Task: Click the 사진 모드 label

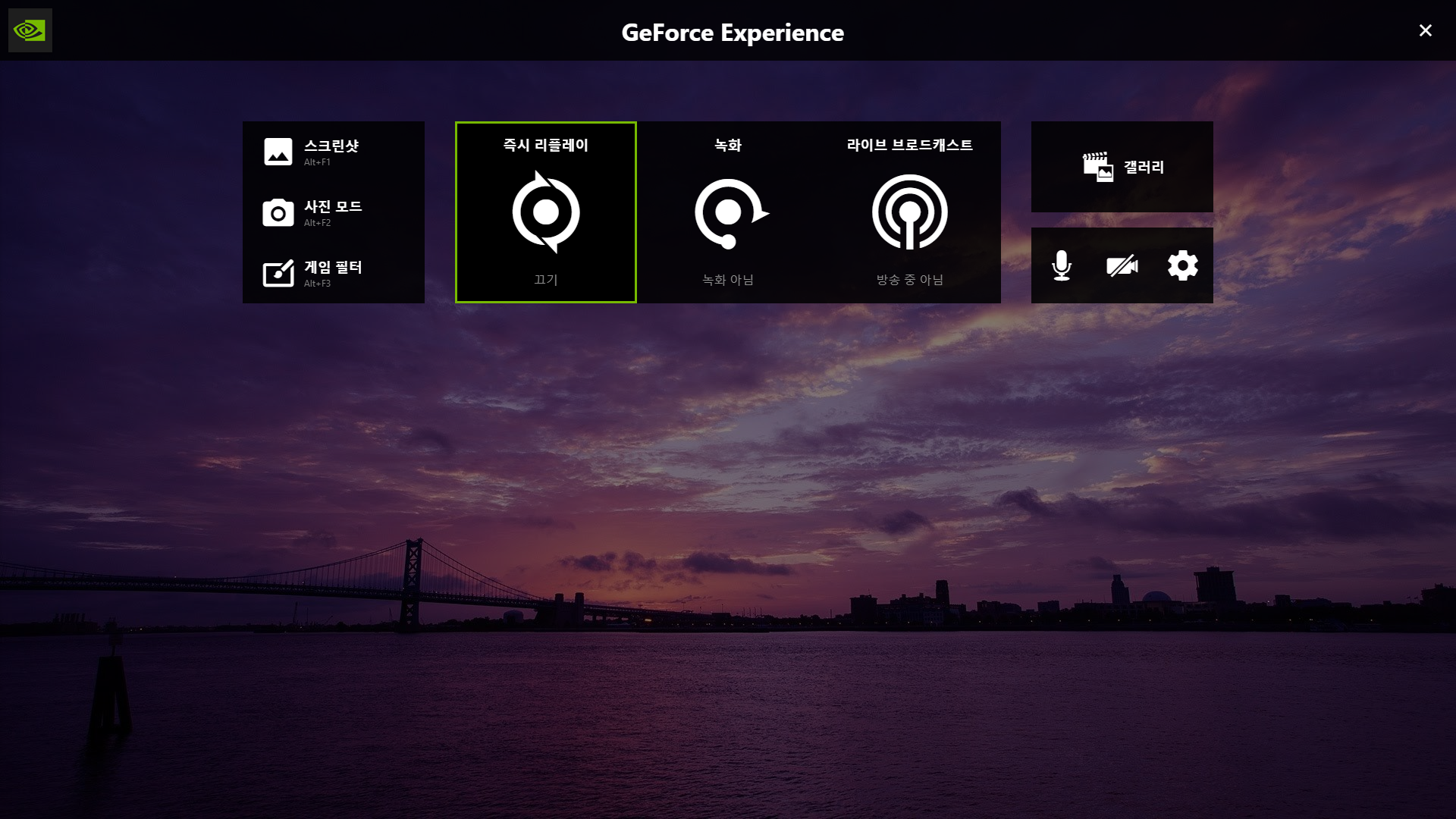Action: pyautogui.click(x=333, y=206)
